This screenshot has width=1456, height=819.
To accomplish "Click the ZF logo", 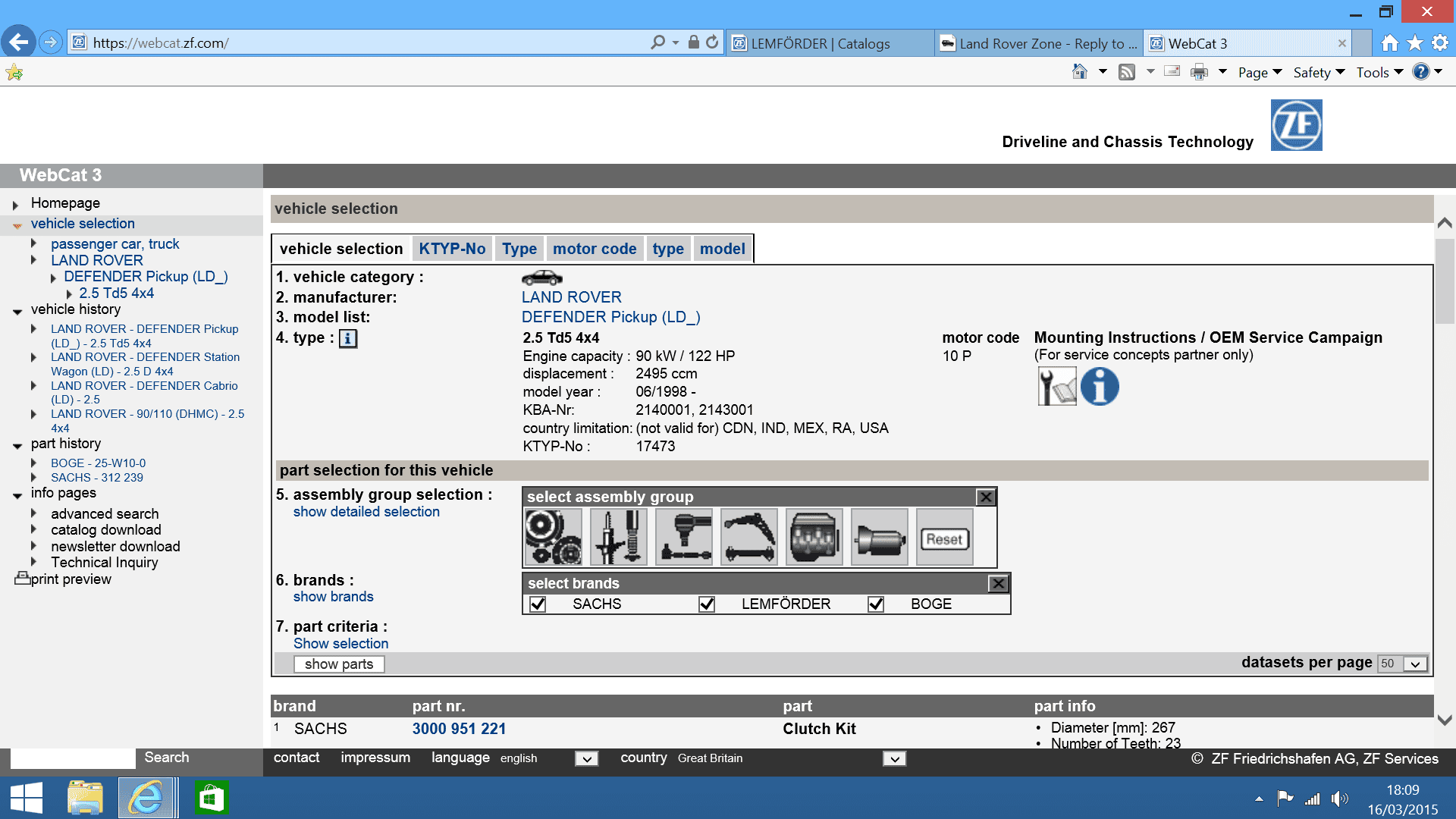I will tap(1296, 125).
